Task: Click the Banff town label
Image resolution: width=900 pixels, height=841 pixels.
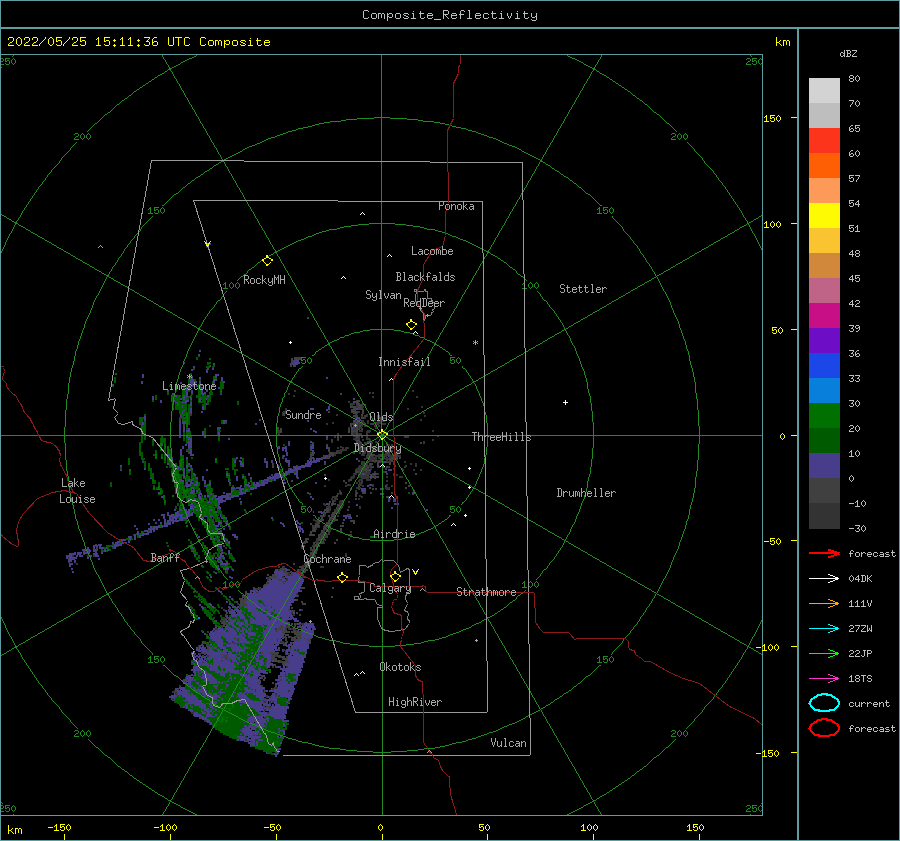Action: tap(165, 558)
